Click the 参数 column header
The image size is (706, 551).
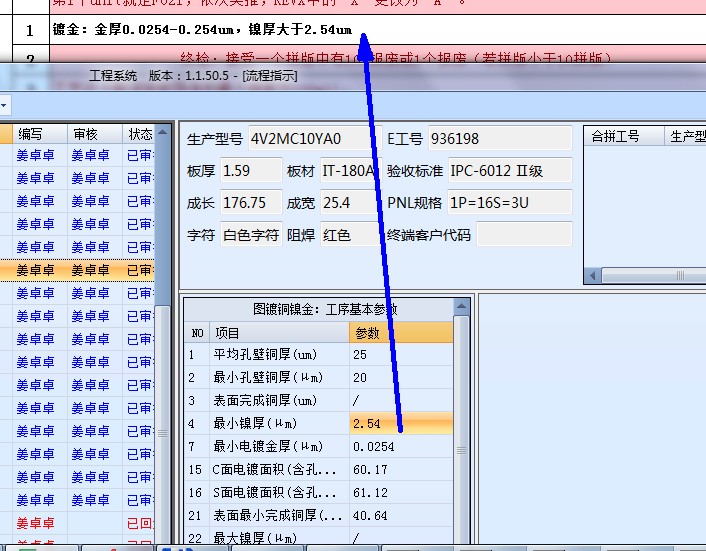click(x=401, y=333)
